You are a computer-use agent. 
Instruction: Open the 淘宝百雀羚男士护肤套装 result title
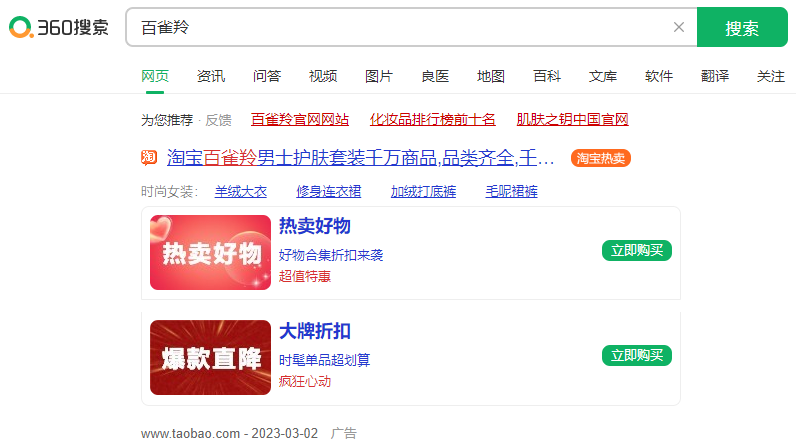coord(360,158)
